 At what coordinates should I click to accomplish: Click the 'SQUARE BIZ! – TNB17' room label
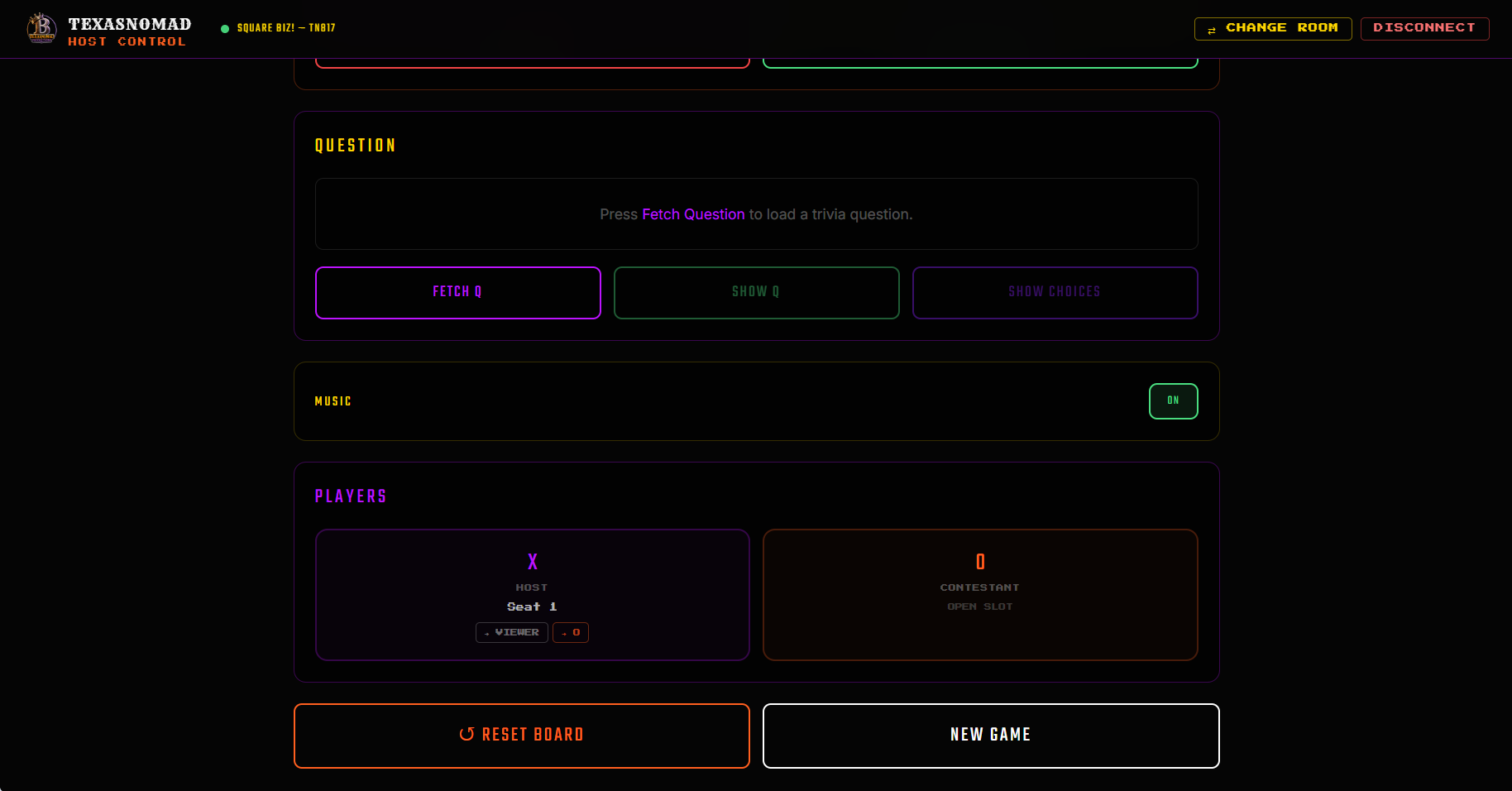pyautogui.click(x=286, y=28)
